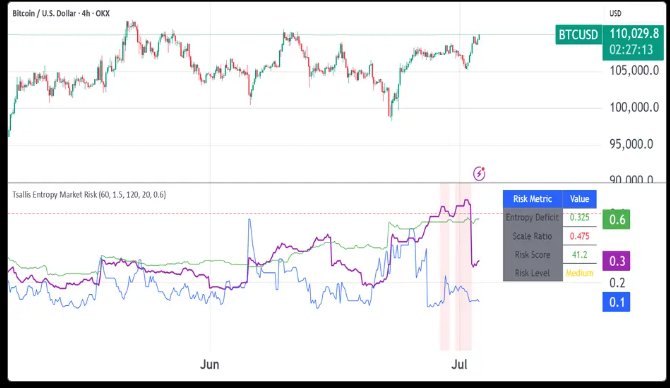The width and height of the screenshot is (670, 388).
Task: Click the 0.475 scale ratio value
Action: tap(579, 236)
